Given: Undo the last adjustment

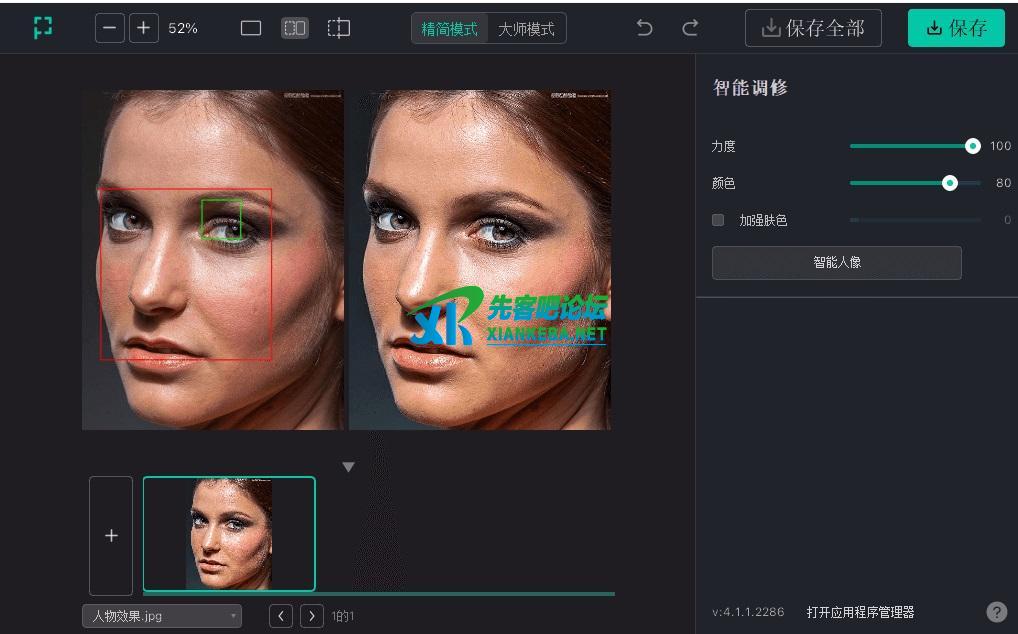Looking at the screenshot, I should 645,28.
